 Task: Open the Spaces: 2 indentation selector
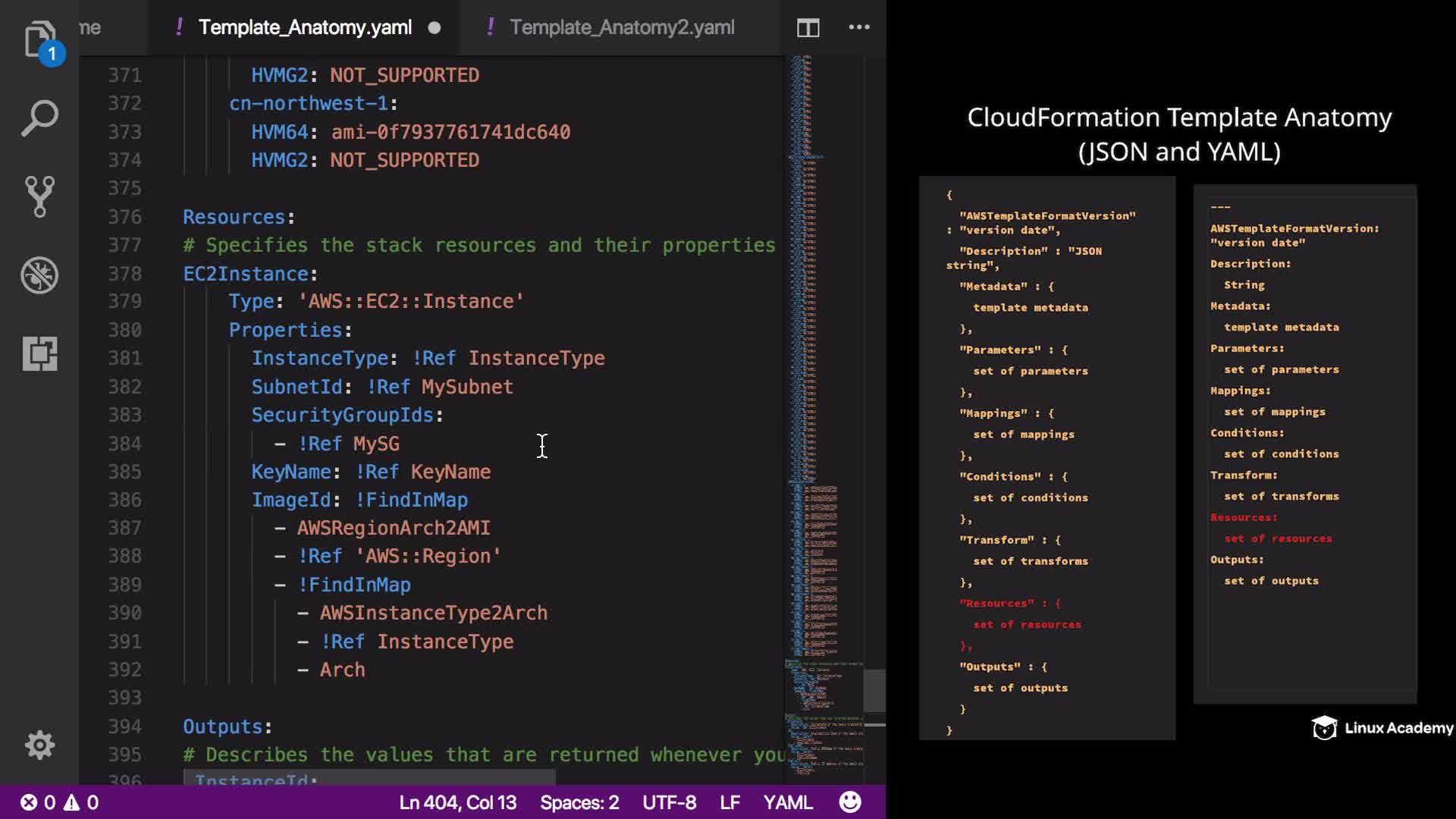579,802
